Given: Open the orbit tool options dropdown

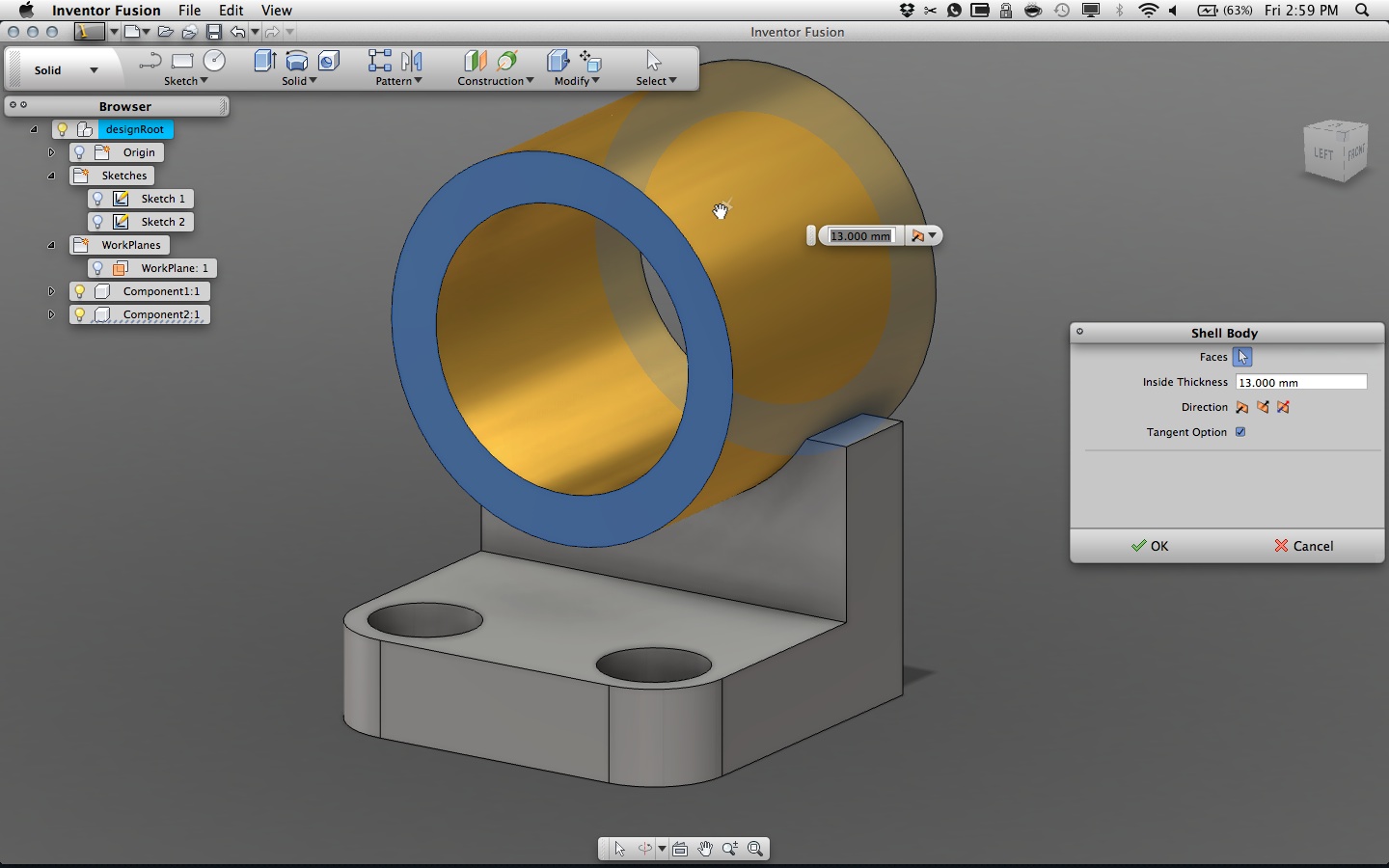Looking at the screenshot, I should [662, 849].
